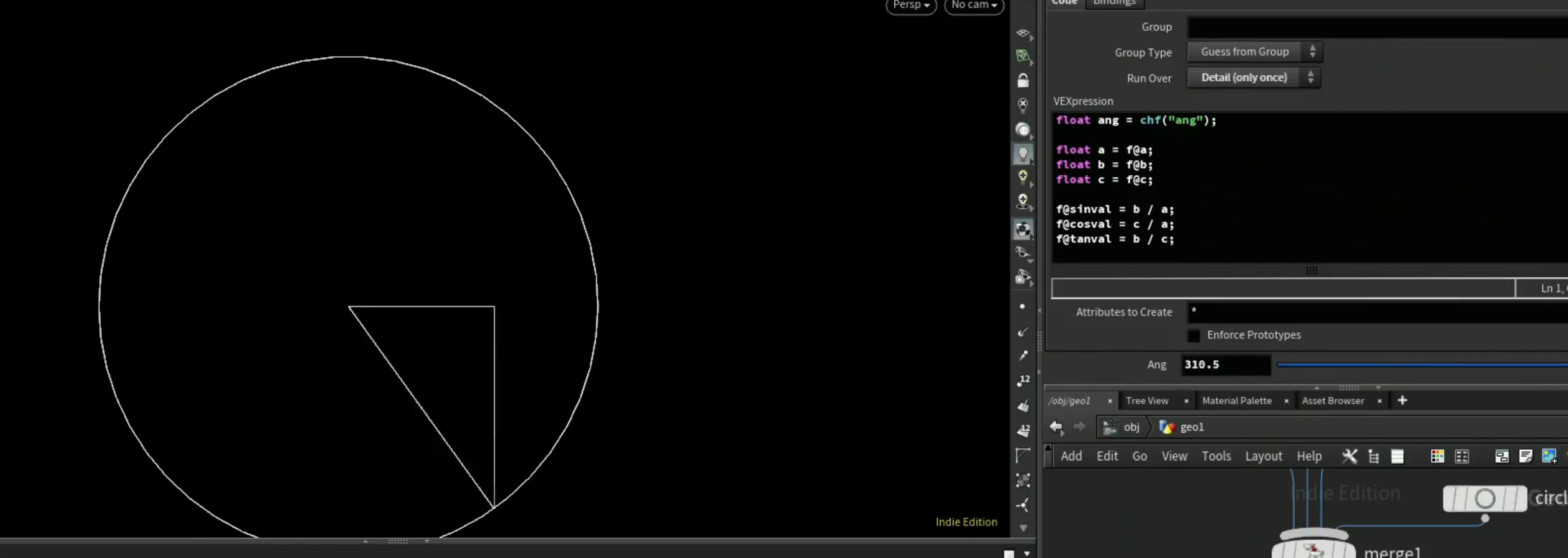Click on the Ang slider track

[x=1422, y=365]
